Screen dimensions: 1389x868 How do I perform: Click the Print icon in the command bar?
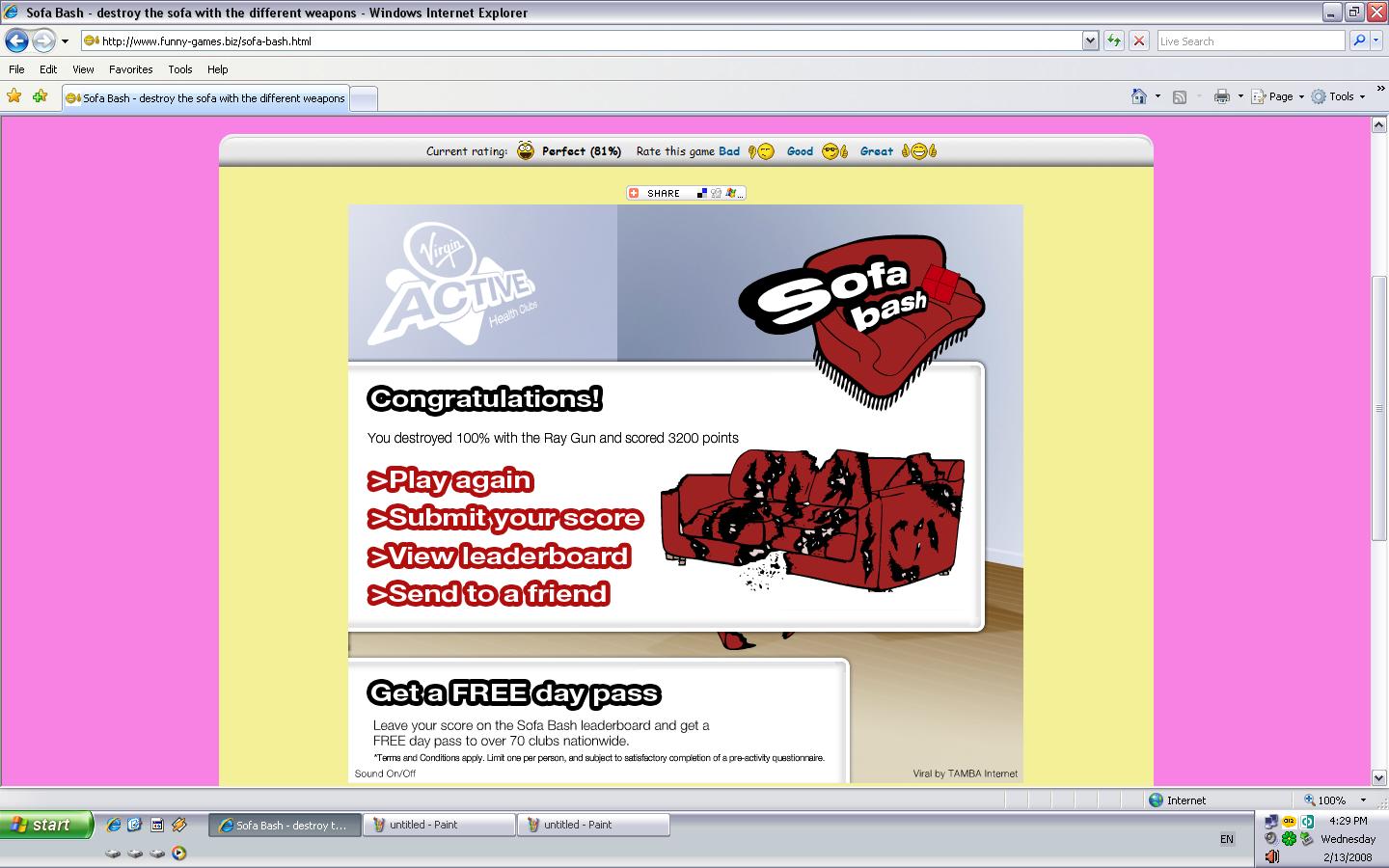click(1222, 96)
